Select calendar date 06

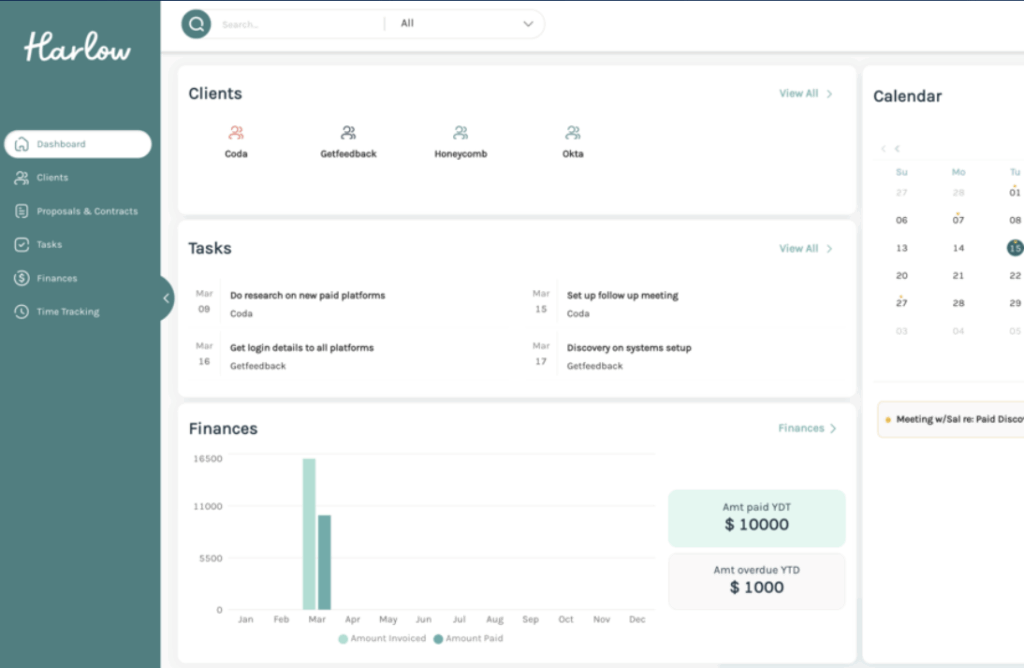901,220
